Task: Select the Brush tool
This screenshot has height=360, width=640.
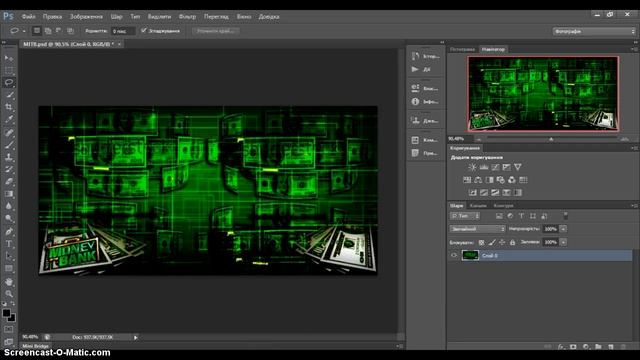Action: pyautogui.click(x=9, y=145)
